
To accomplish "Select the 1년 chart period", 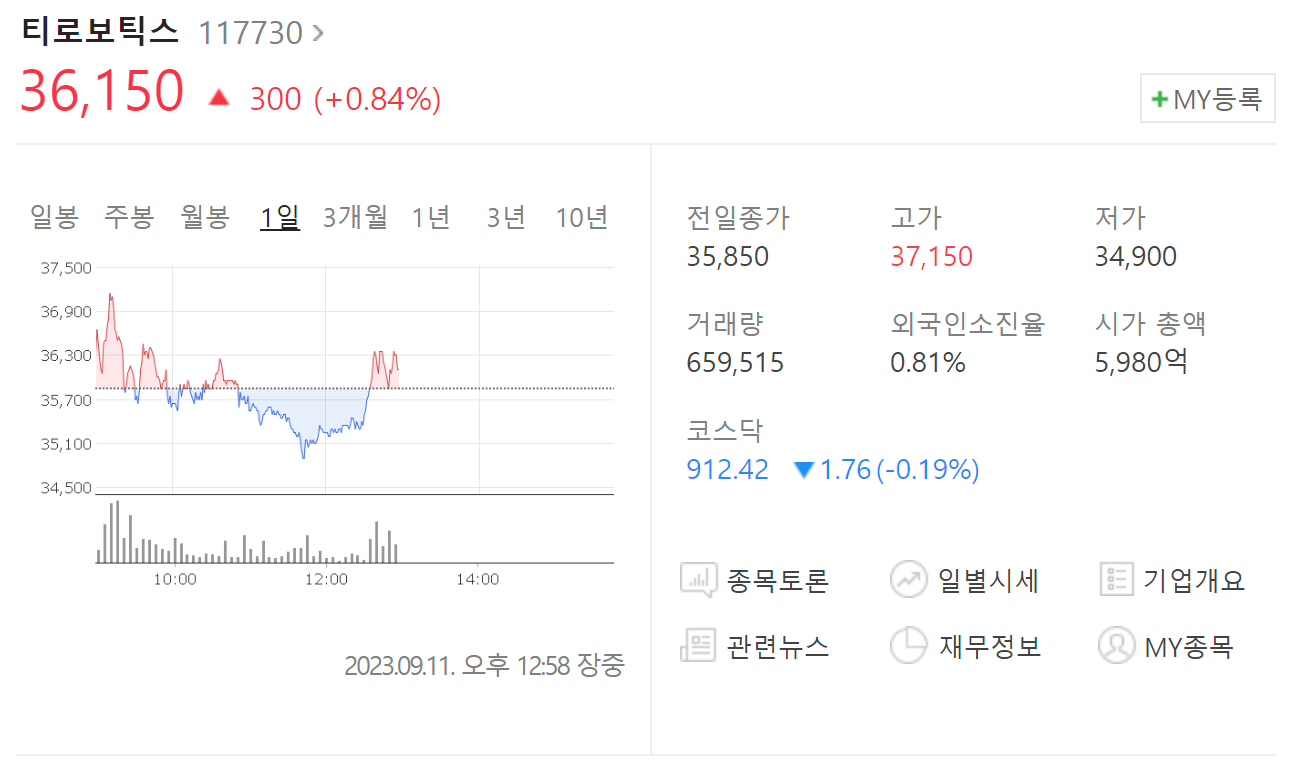I will pyautogui.click(x=430, y=217).
